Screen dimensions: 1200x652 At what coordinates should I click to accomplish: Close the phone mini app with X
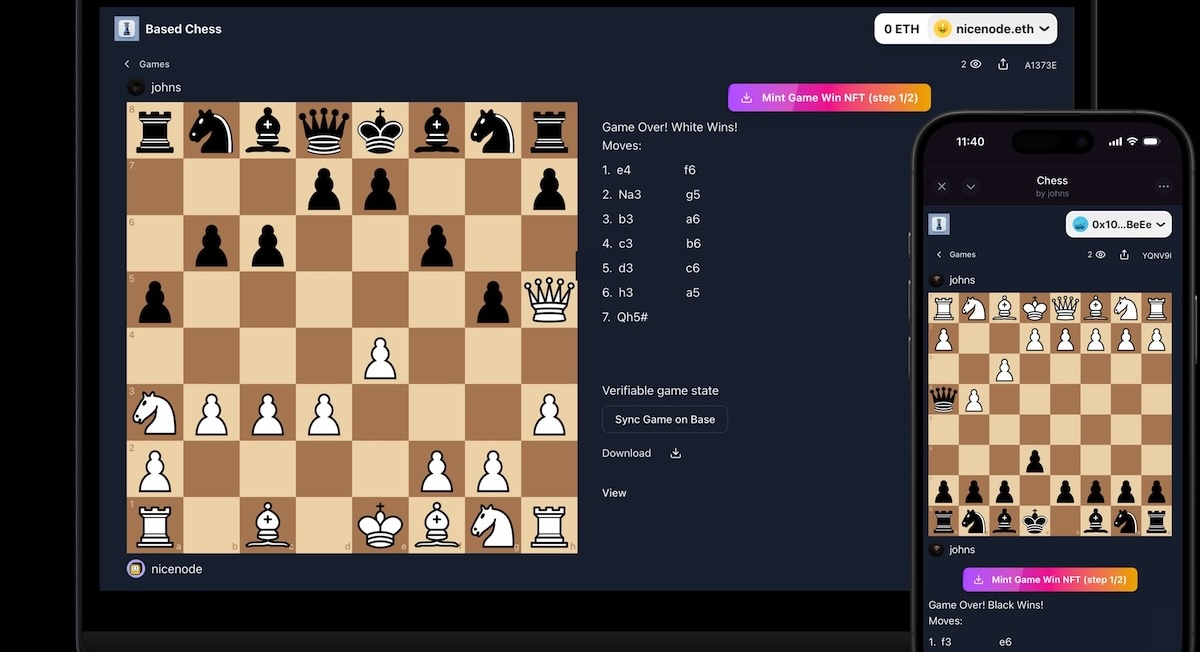coord(942,186)
